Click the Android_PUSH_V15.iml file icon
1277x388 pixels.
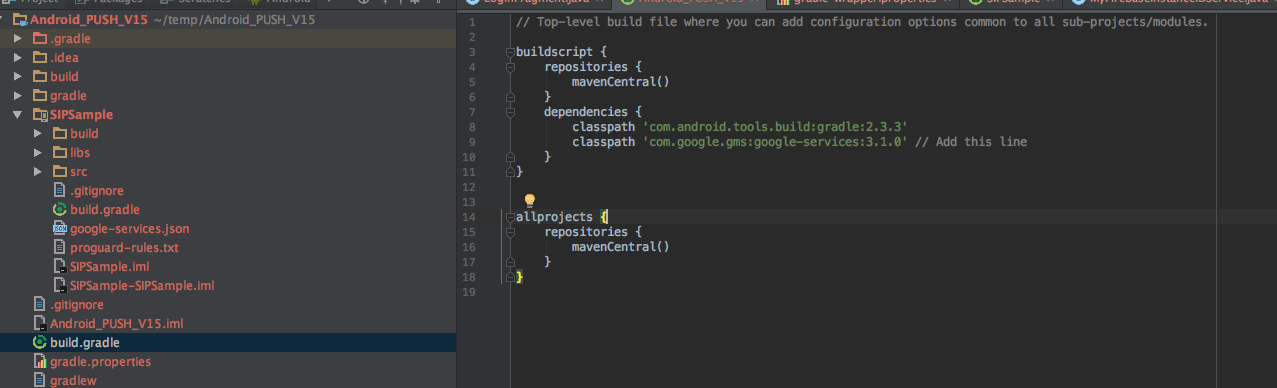[x=40, y=323]
